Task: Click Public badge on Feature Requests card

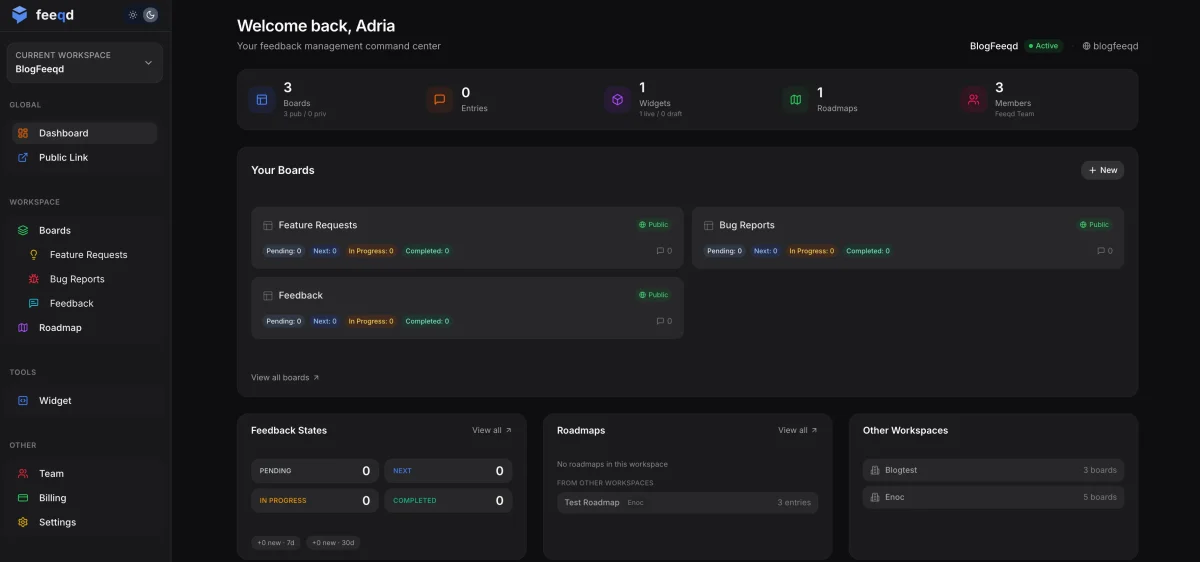Action: tap(654, 225)
